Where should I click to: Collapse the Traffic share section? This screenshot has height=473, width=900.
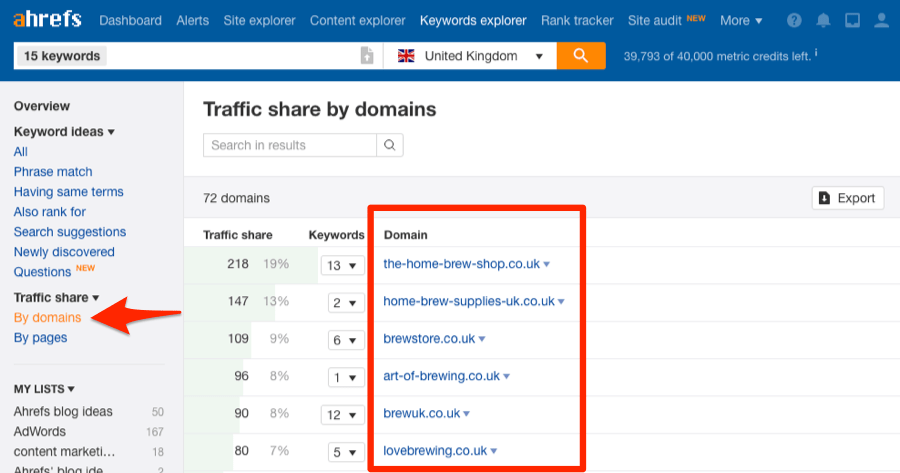tap(56, 297)
